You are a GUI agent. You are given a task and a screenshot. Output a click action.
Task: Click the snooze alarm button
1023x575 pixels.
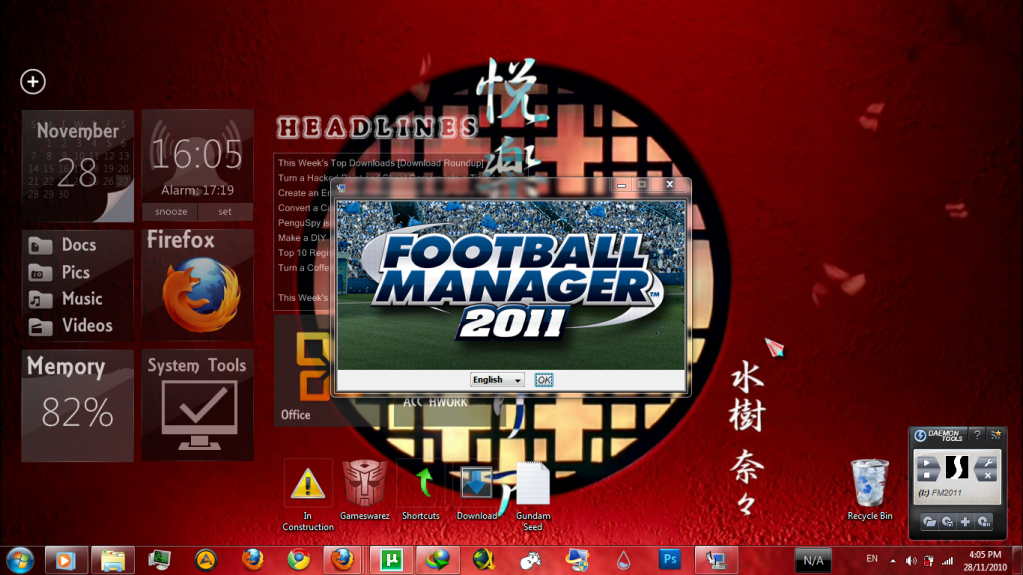(x=169, y=211)
